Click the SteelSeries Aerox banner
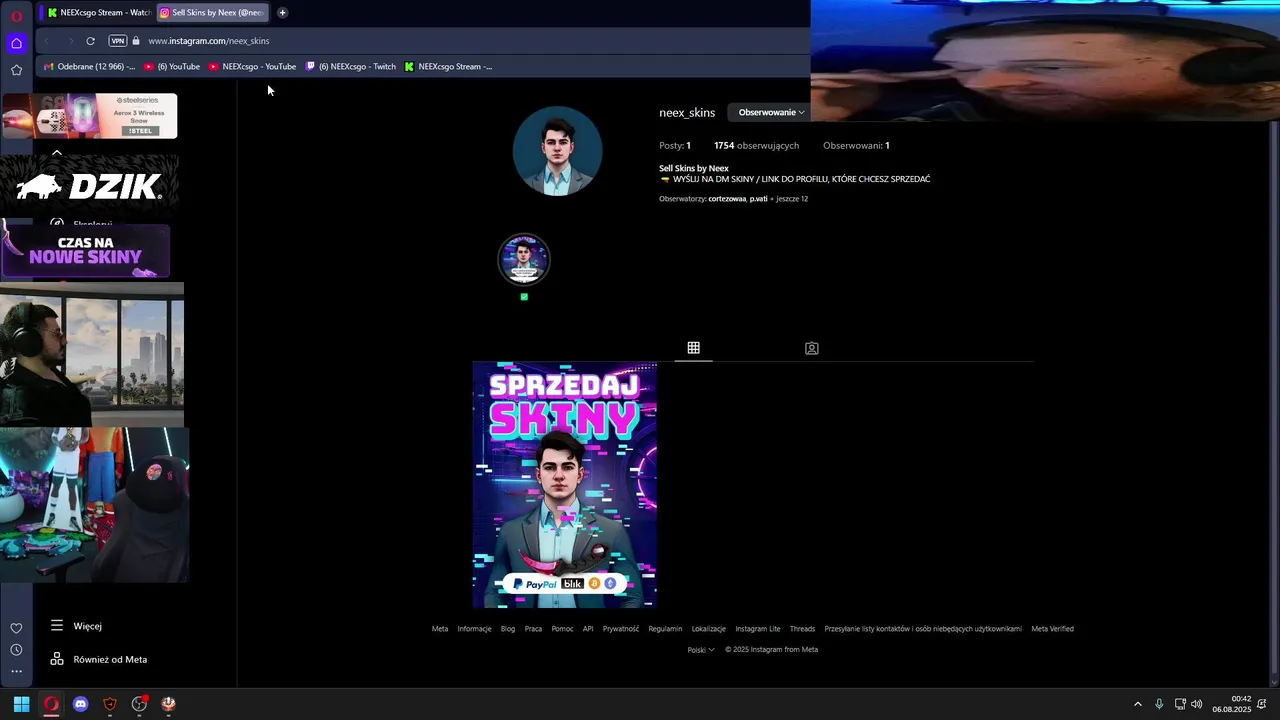 (x=89, y=116)
